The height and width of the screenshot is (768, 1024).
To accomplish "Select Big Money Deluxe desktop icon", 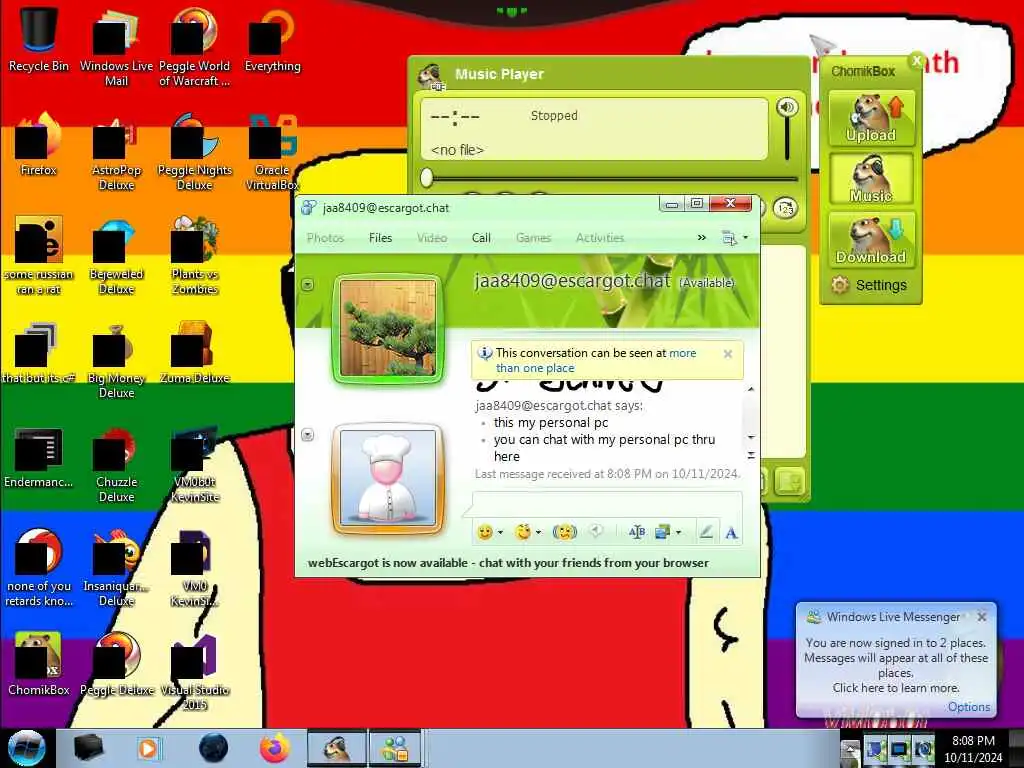I will coord(116,360).
